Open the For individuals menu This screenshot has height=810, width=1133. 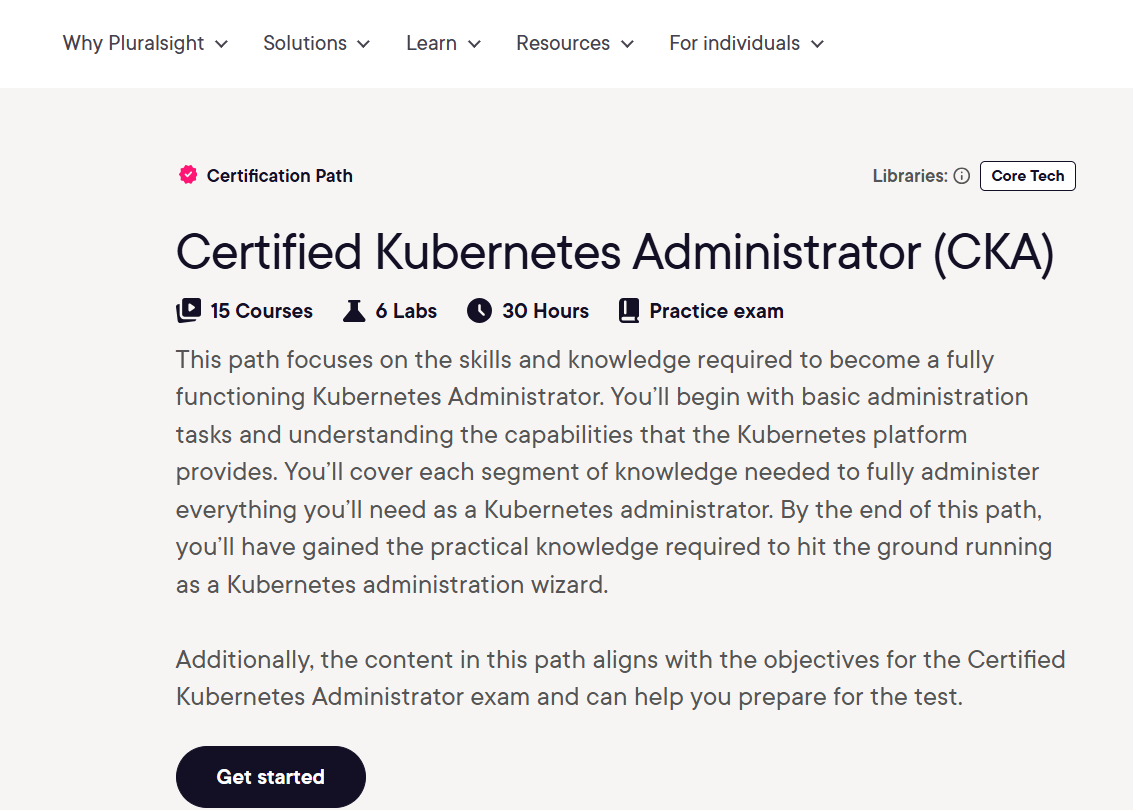(746, 43)
